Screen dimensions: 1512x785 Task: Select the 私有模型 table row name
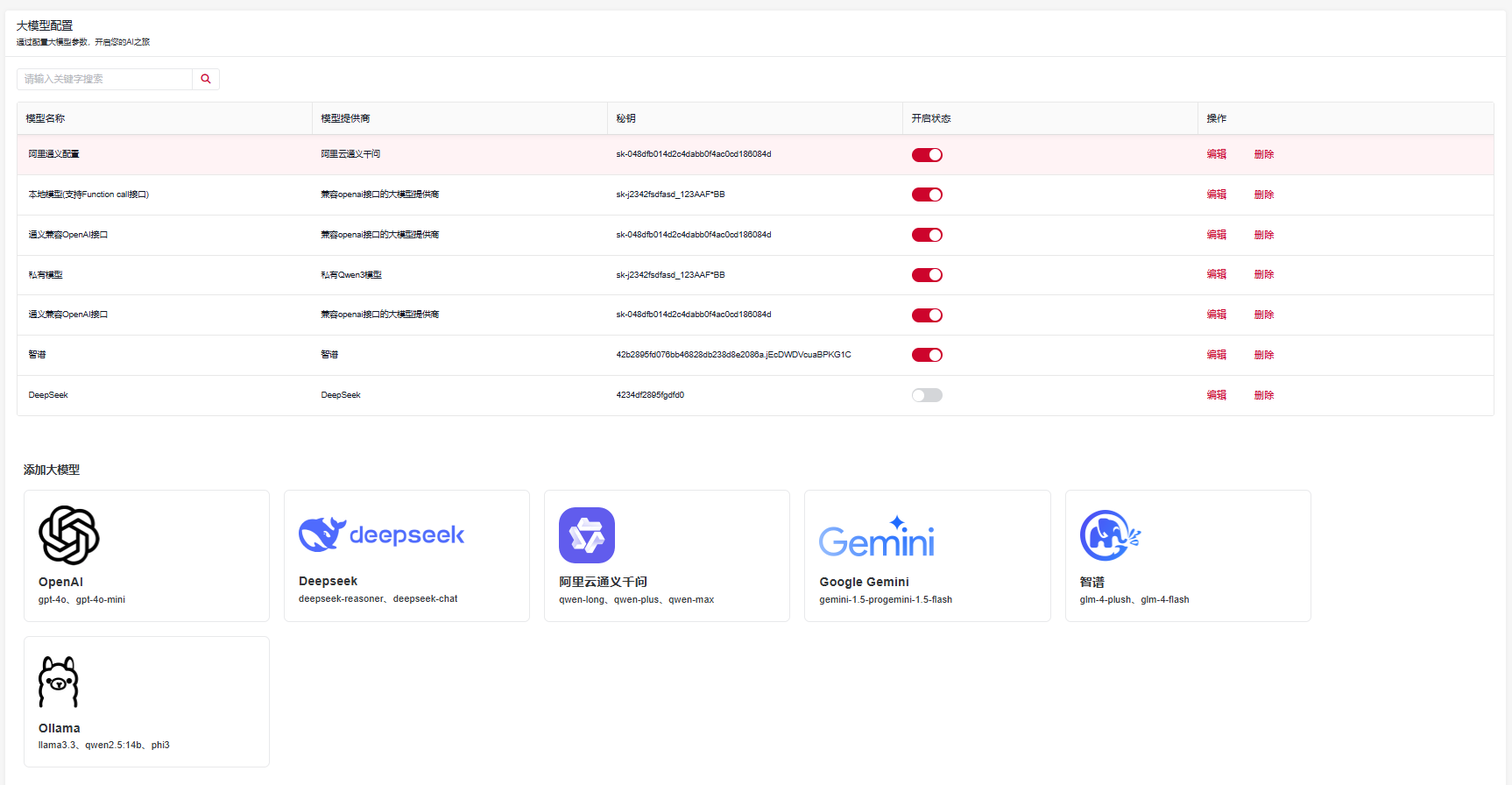tap(46, 275)
